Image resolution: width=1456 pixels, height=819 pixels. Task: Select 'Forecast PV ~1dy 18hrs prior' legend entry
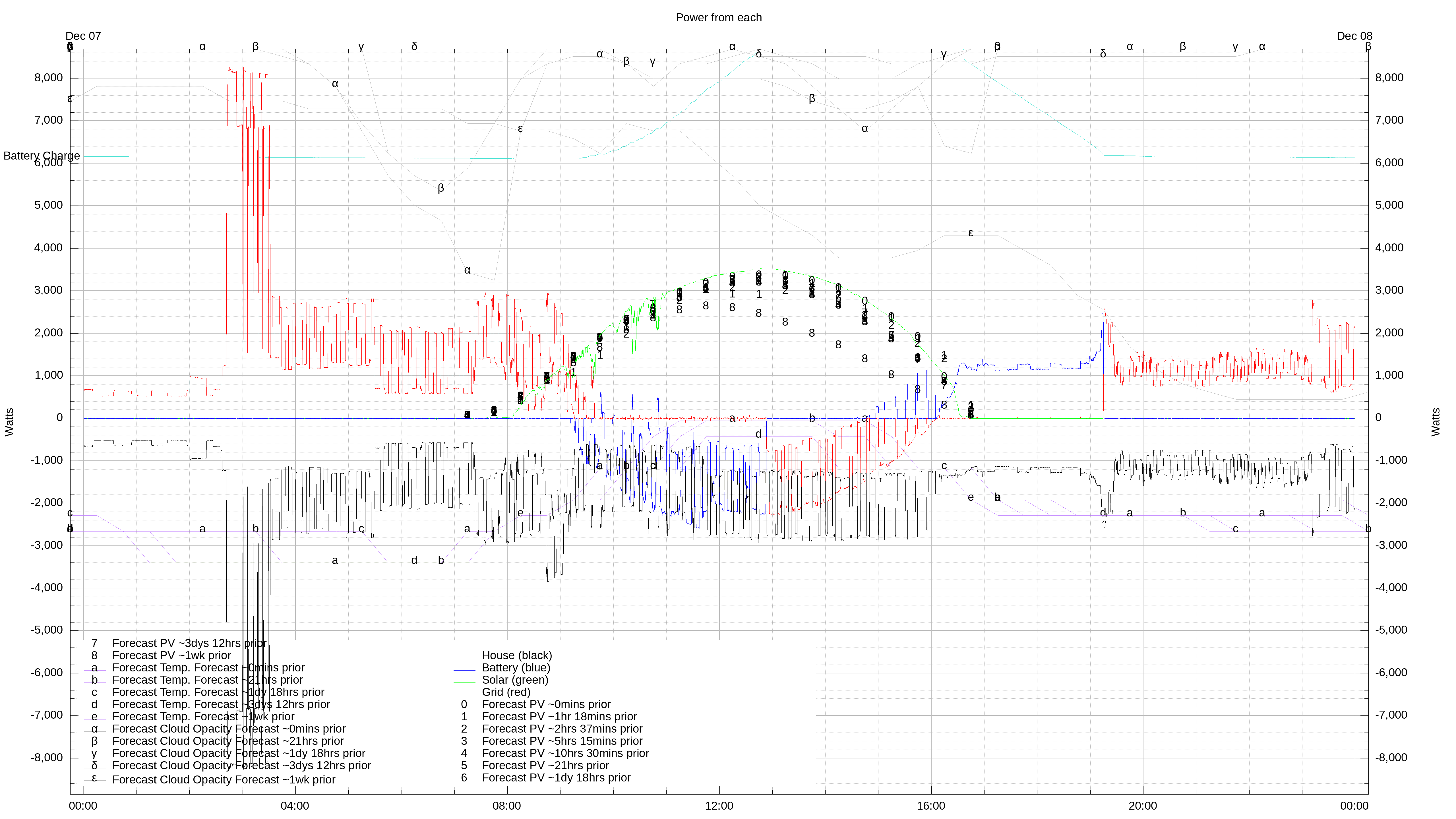556,778
